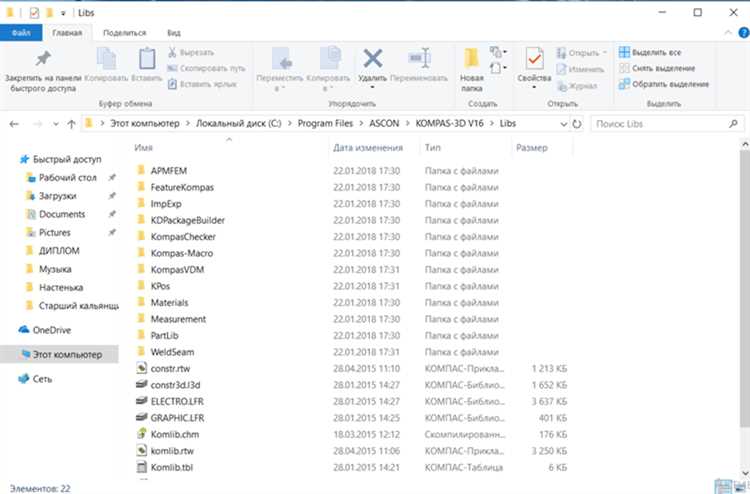This screenshot has width=750, height=494.
Task: Select the APMFEM folder
Action: (x=168, y=171)
